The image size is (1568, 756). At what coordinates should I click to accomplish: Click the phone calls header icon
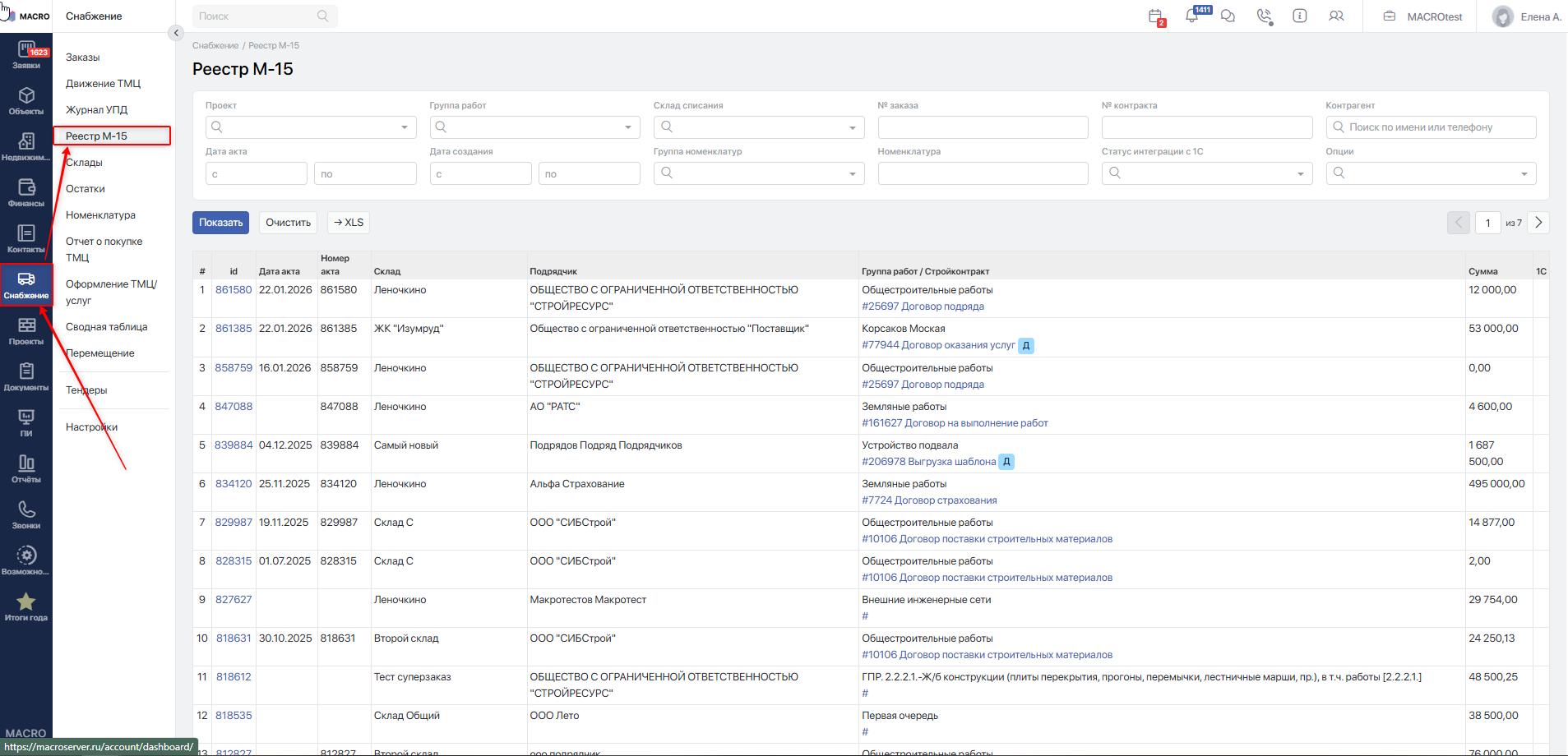[1264, 16]
